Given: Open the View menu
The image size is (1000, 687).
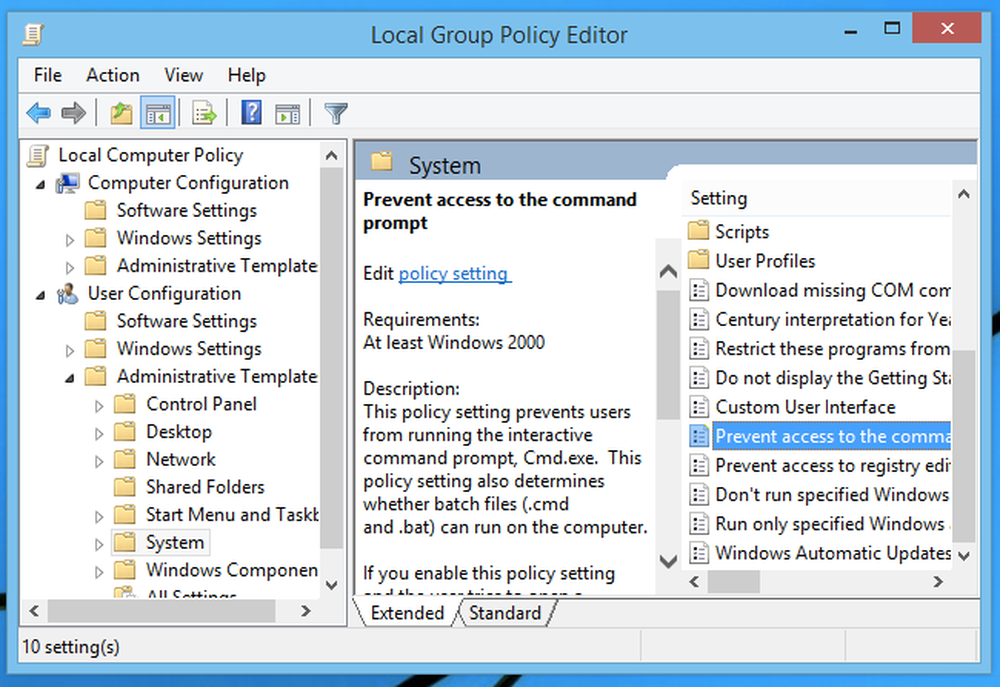Looking at the screenshot, I should pyautogui.click(x=184, y=75).
